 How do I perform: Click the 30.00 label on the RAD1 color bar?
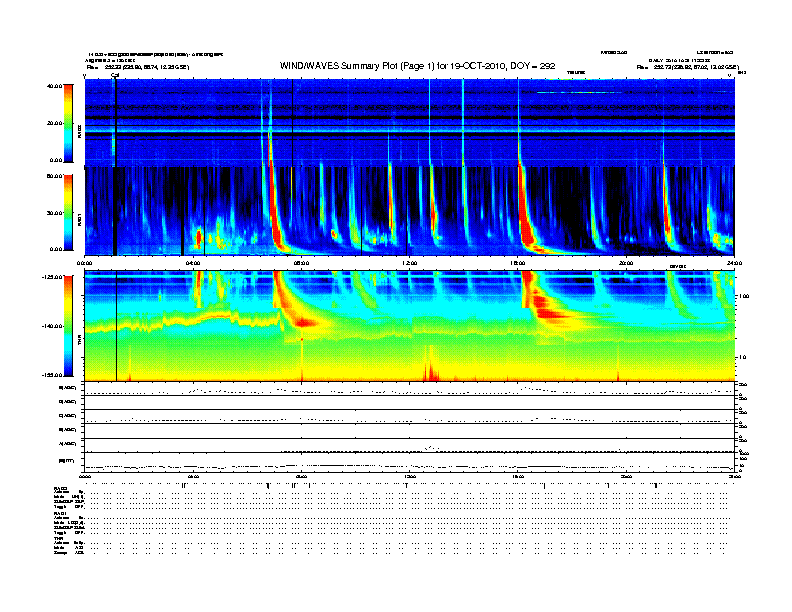click(x=55, y=213)
